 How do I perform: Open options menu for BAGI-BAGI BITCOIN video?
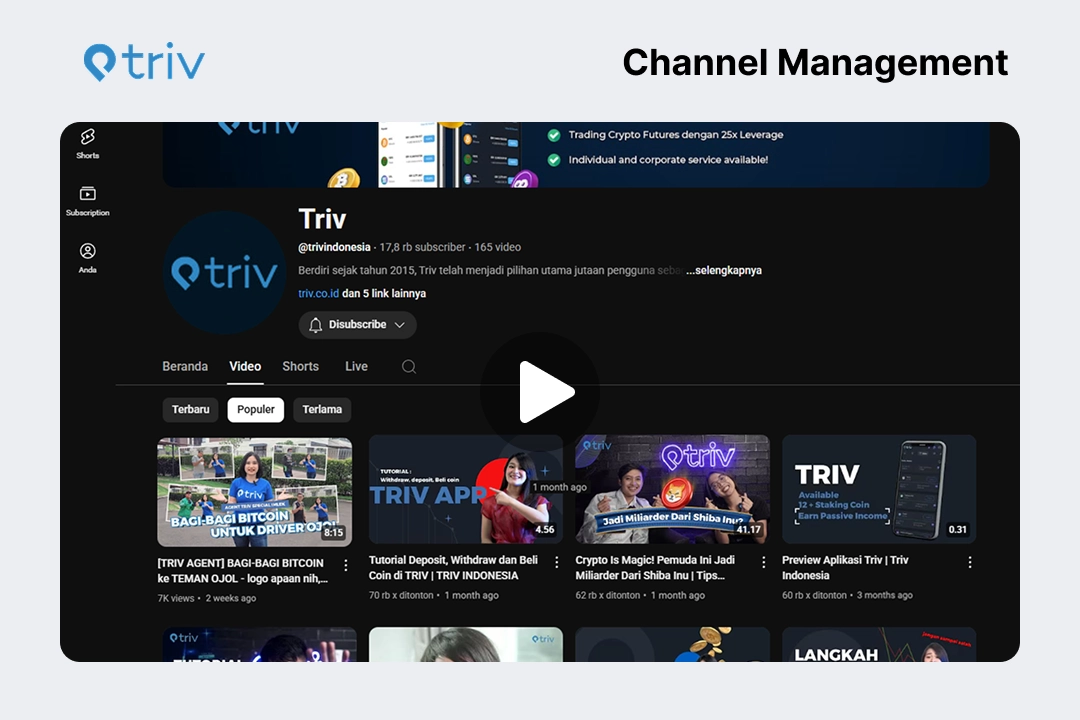(x=346, y=565)
